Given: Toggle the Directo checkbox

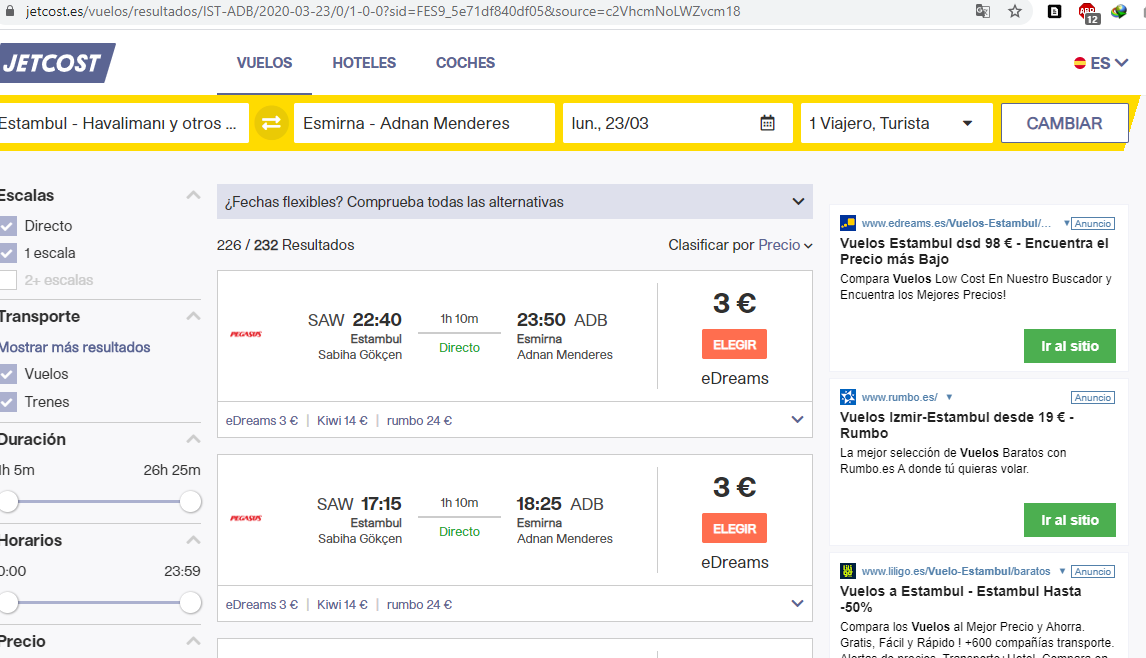Looking at the screenshot, I should point(8,226).
